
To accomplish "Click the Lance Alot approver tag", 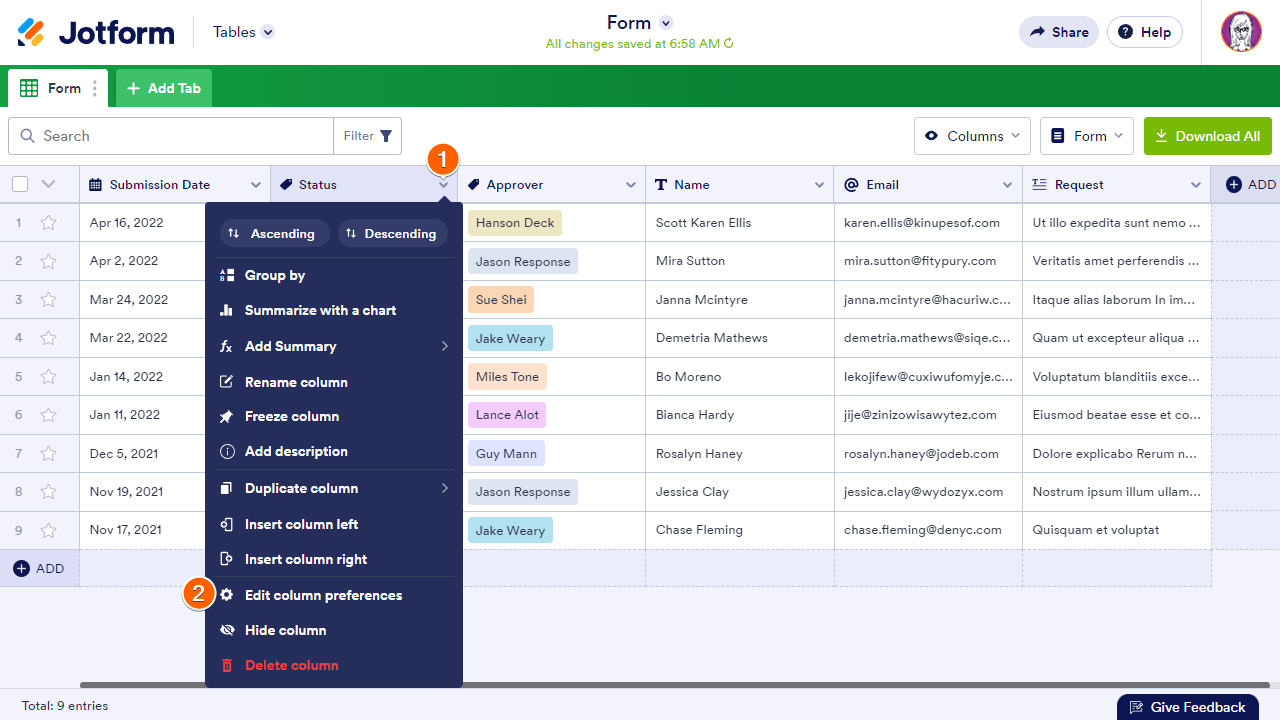I will coord(507,415).
